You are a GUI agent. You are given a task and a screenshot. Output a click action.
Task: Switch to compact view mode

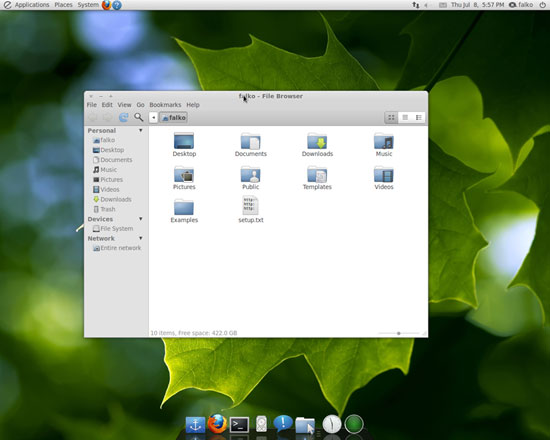coord(418,118)
